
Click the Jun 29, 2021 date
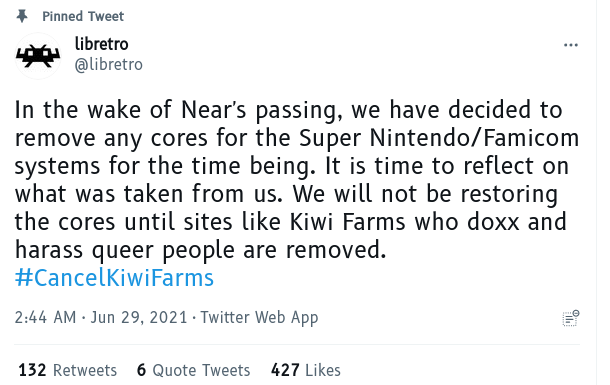139,317
